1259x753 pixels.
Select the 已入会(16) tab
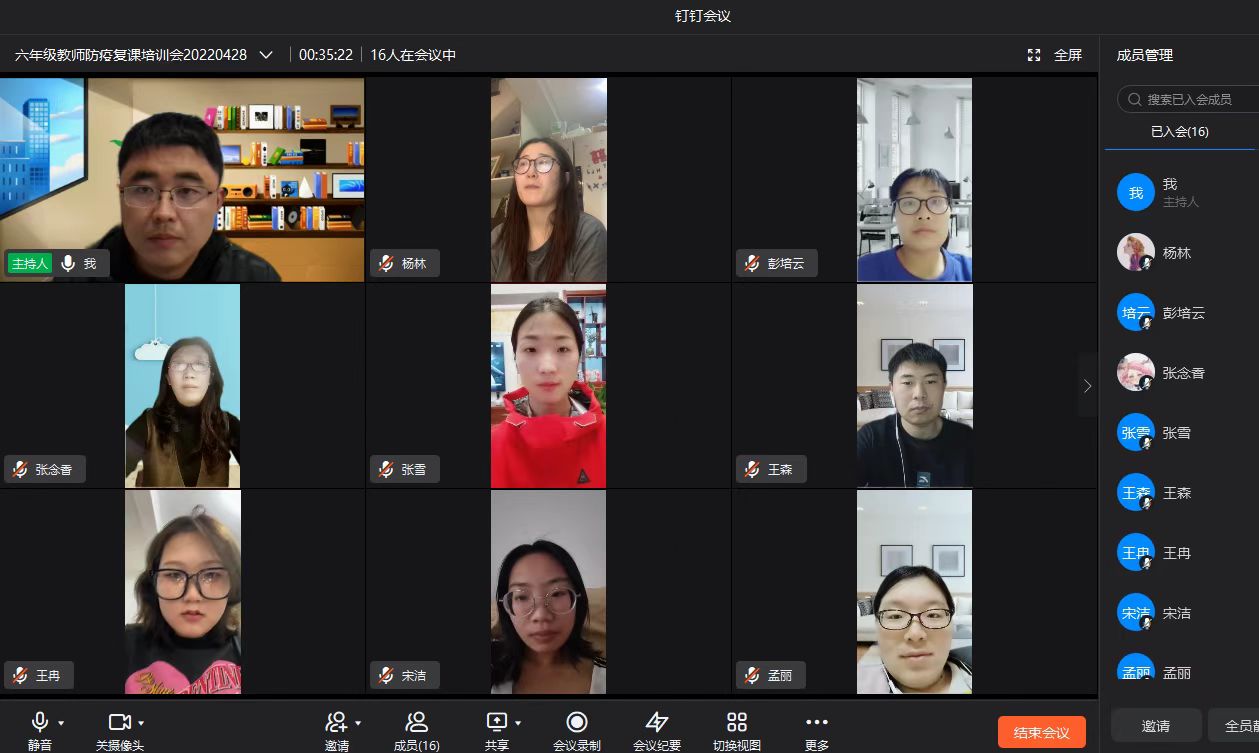[1179, 132]
